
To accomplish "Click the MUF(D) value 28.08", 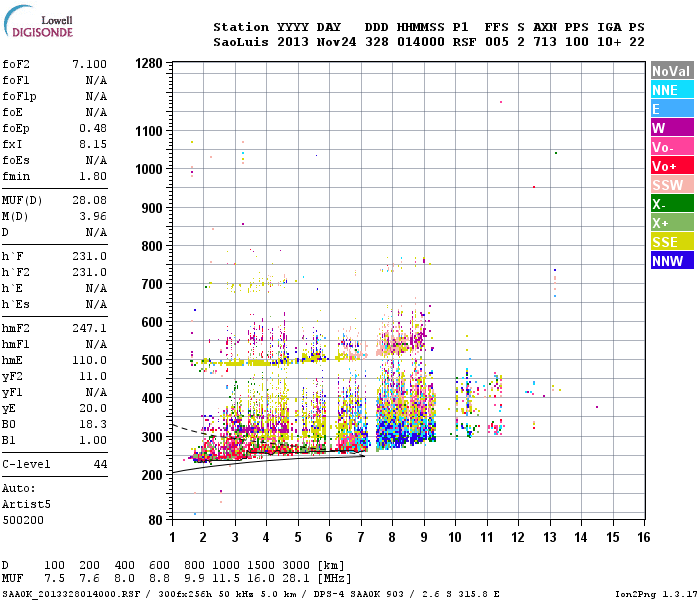I will [90, 200].
